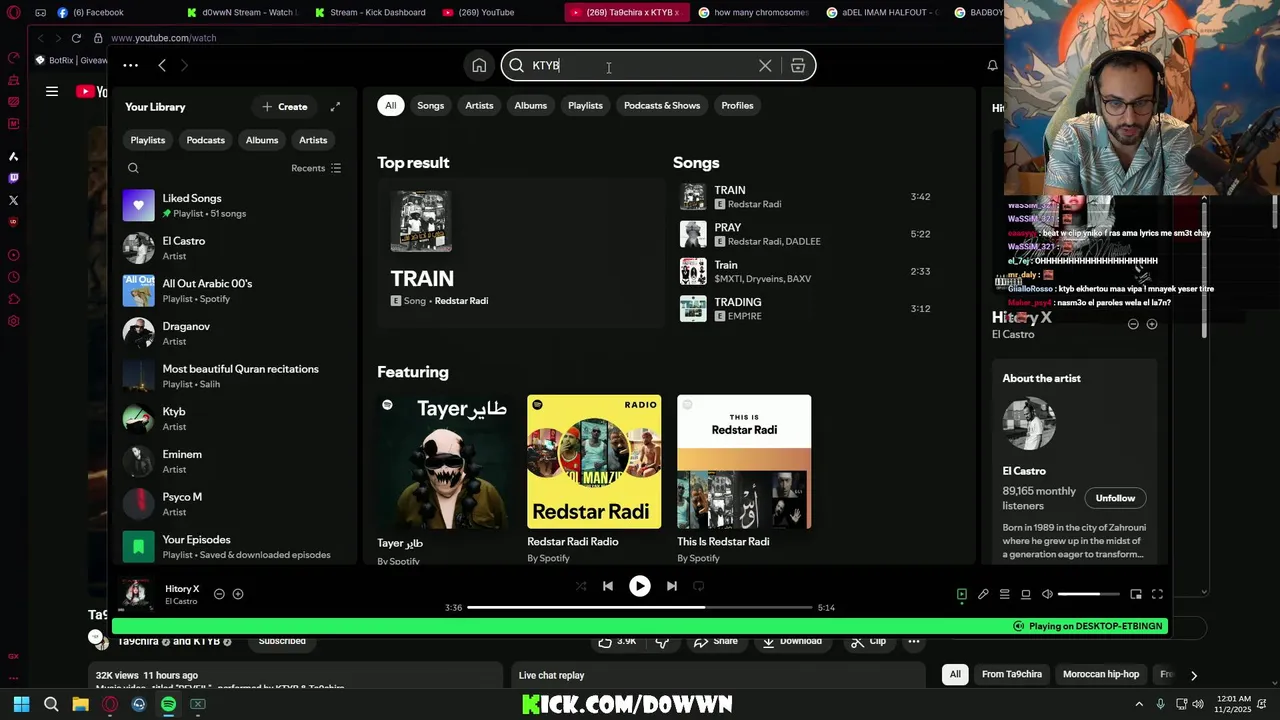Clear the KTYB search field
Screen dimensions: 1280x720
pyautogui.click(x=765, y=66)
